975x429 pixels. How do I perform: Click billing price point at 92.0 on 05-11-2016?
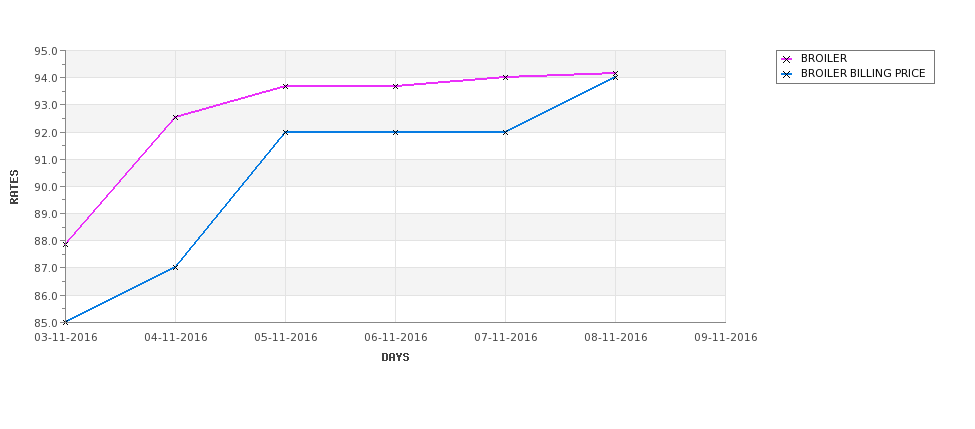point(285,132)
